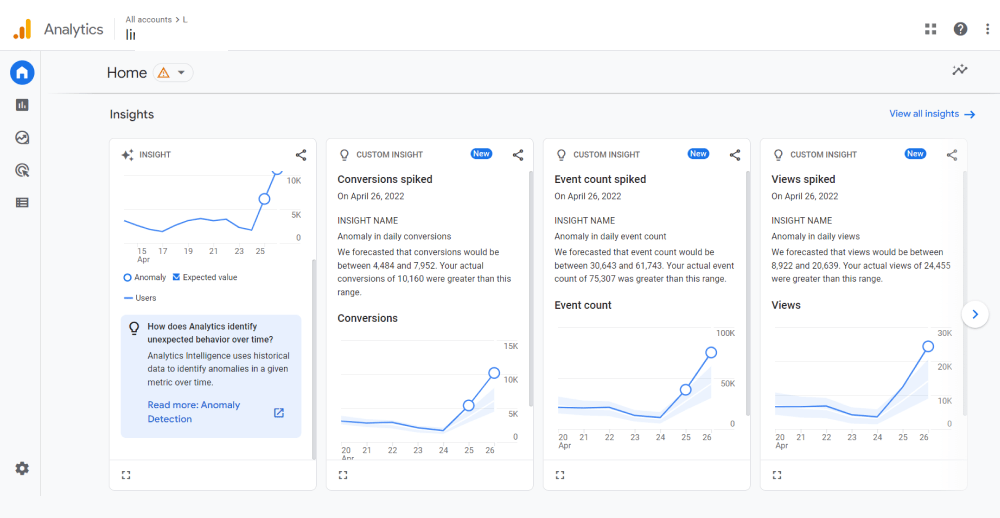Image resolution: width=1000 pixels, height=518 pixels.
Task: Share the Users anomaly insight card
Action: pyautogui.click(x=301, y=154)
